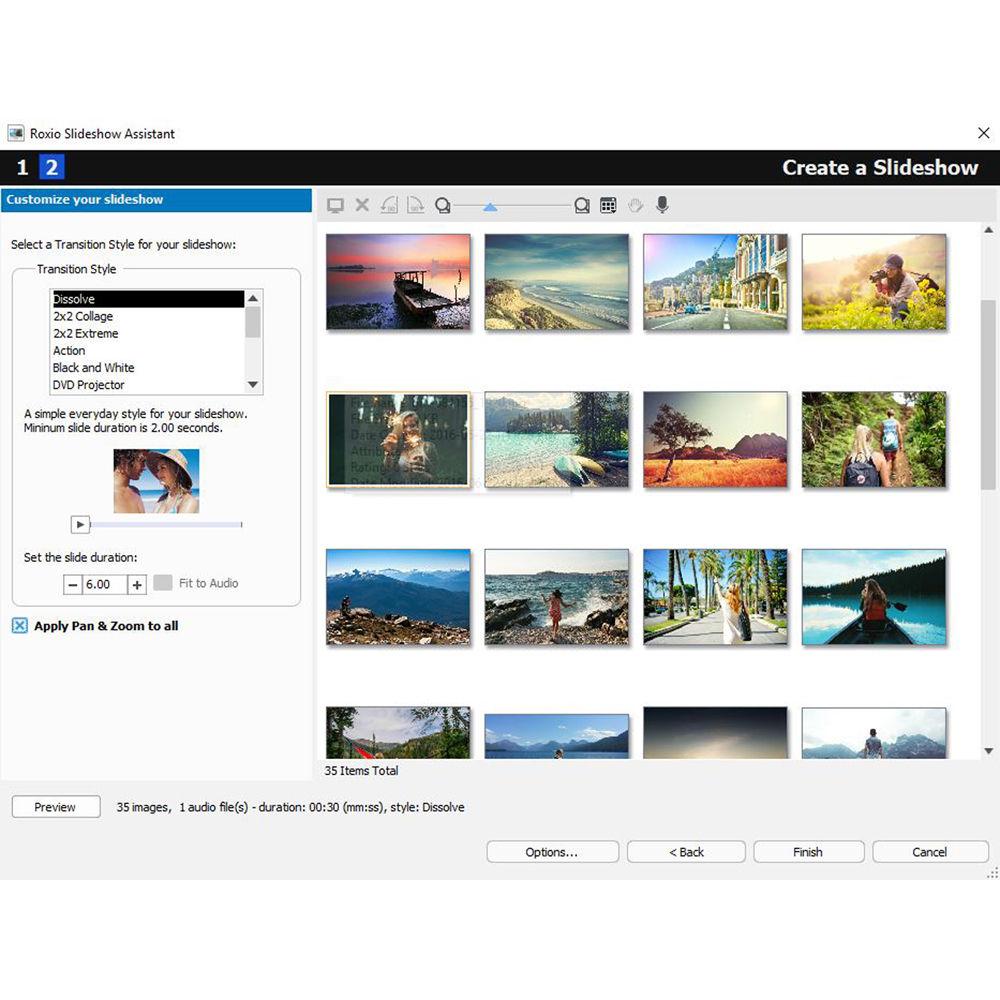Select the microphone narration icon
This screenshot has height=1000, width=1000.
point(662,205)
